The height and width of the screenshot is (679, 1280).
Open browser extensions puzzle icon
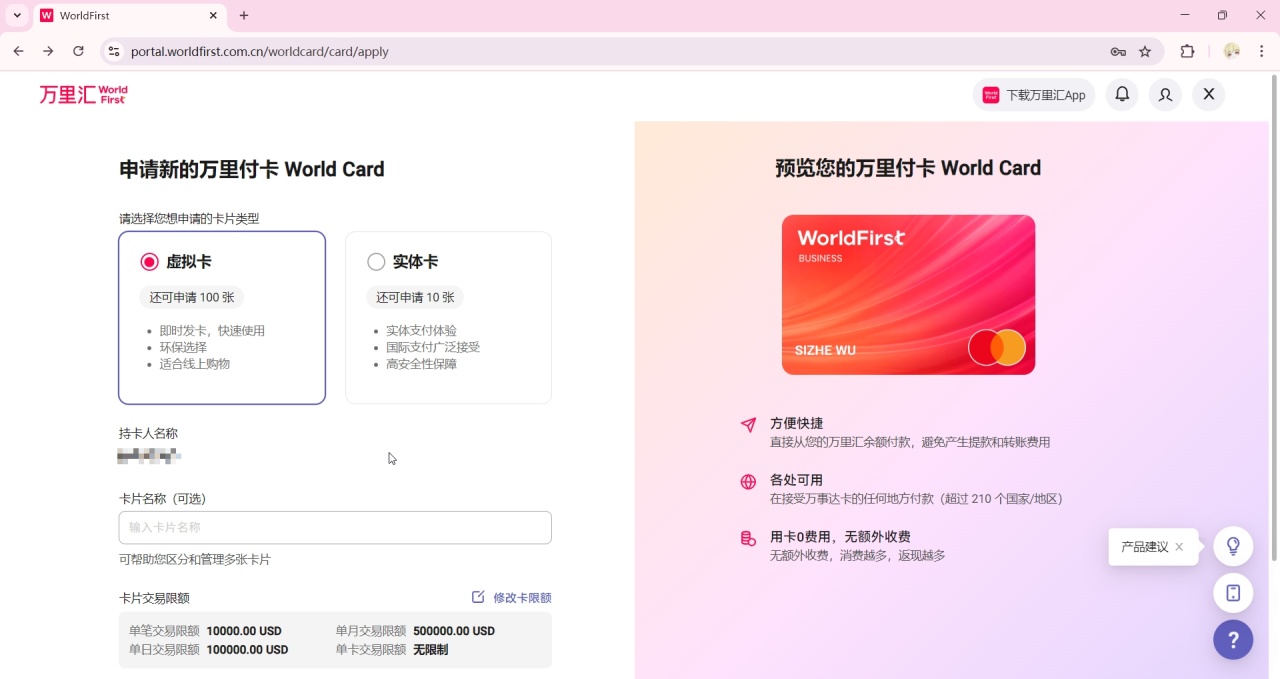[x=1187, y=52]
